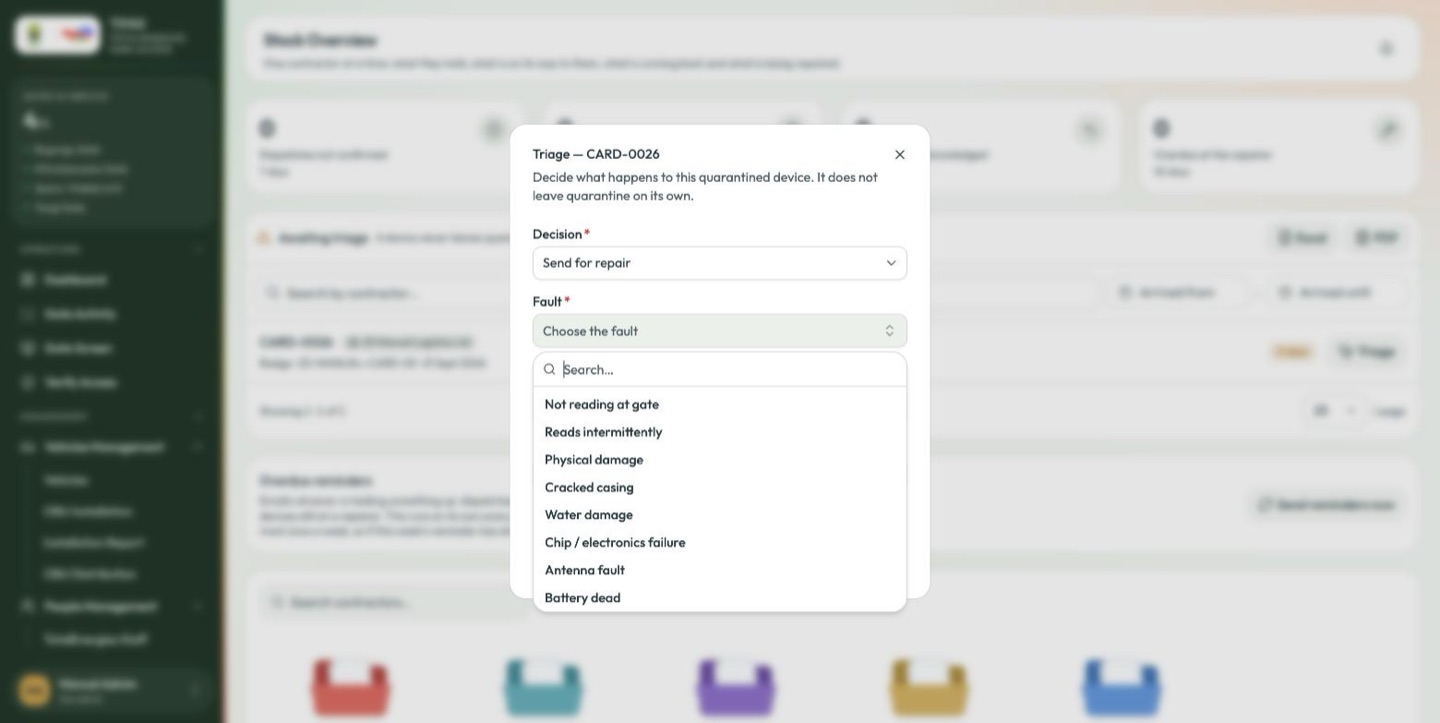The image size is (1440, 723).
Task: Open Dashboard in the sidebar
Action: click(x=75, y=281)
